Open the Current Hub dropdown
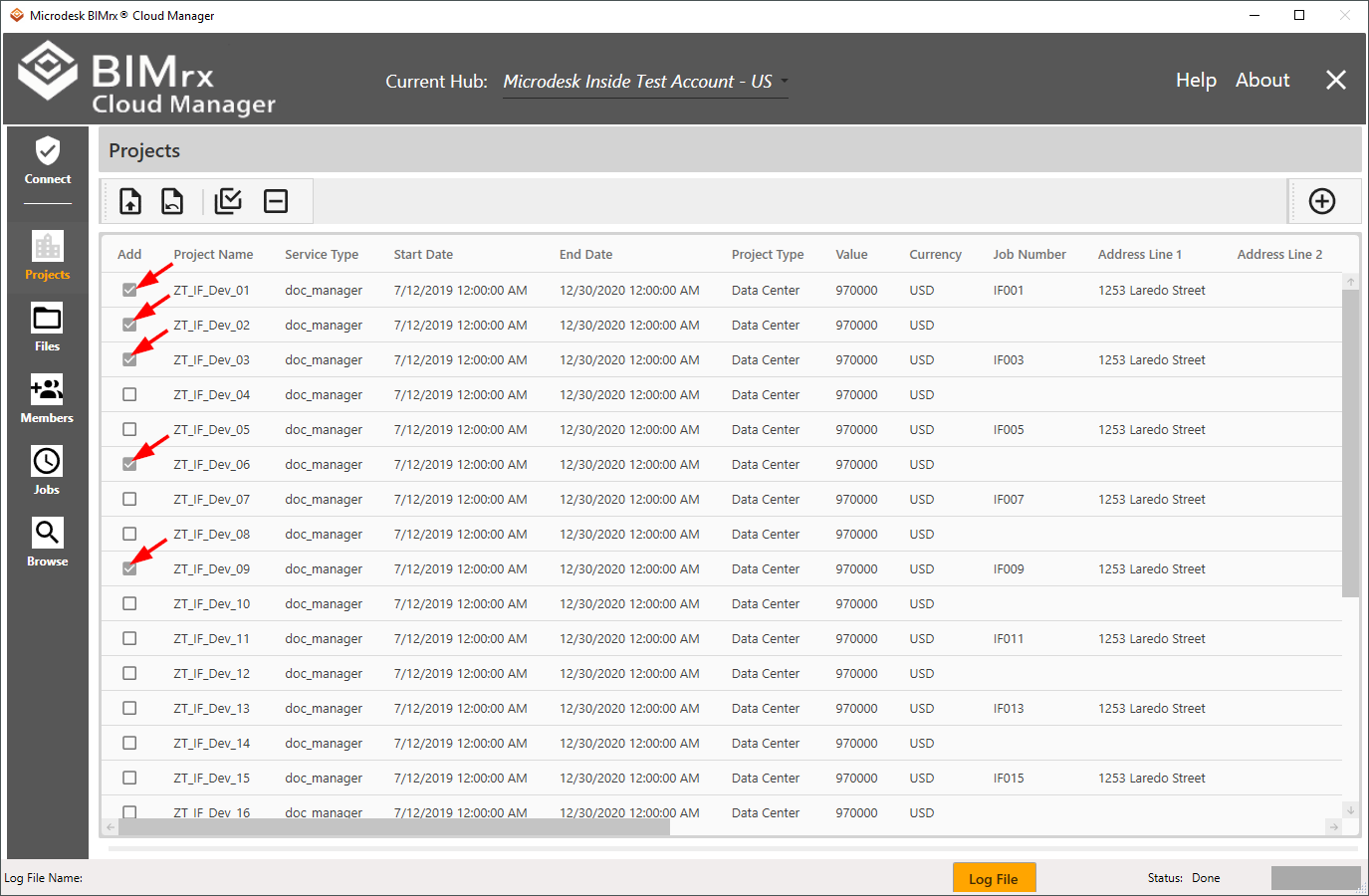 [645, 82]
